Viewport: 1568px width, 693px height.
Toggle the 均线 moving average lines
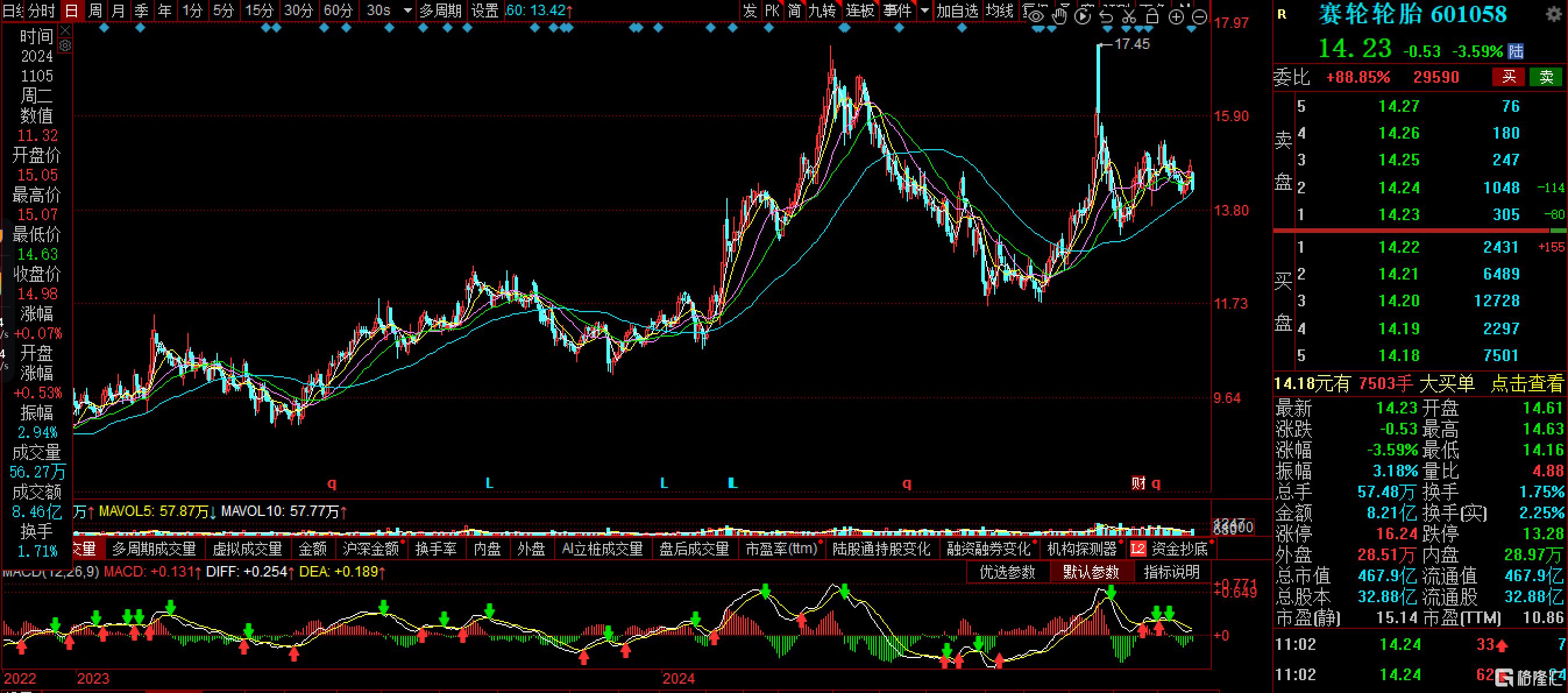999,10
